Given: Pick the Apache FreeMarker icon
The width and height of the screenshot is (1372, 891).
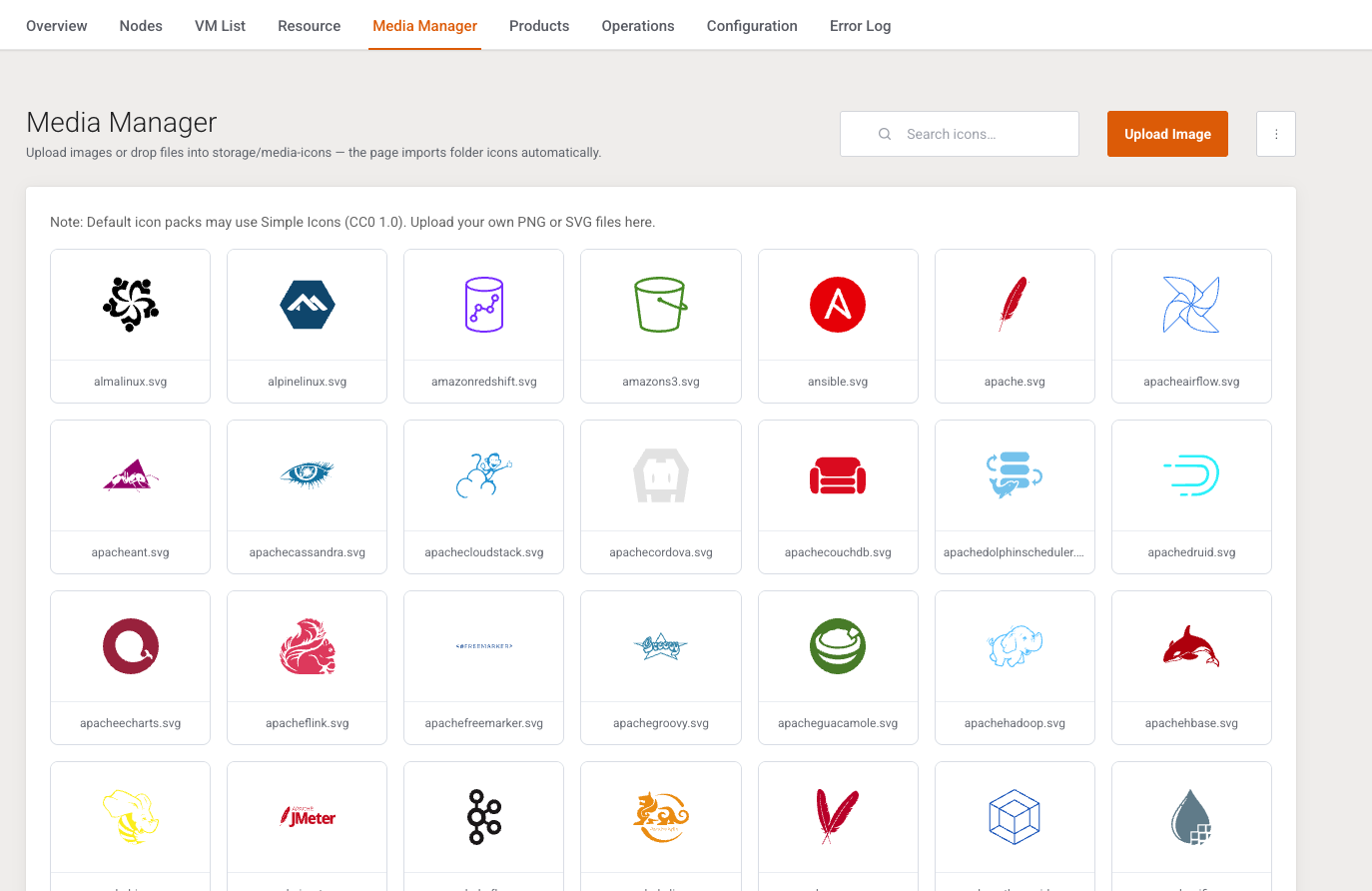Looking at the screenshot, I should (484, 646).
